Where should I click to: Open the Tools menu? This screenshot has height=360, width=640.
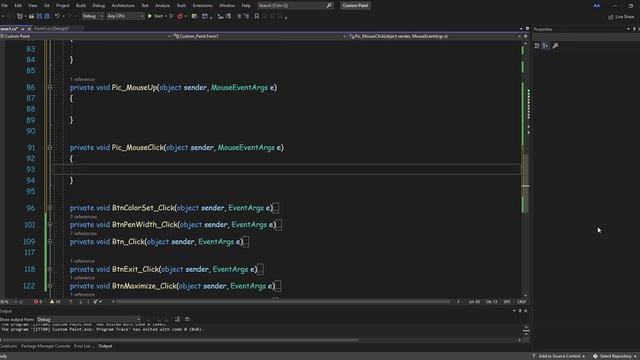pyautogui.click(x=181, y=5)
